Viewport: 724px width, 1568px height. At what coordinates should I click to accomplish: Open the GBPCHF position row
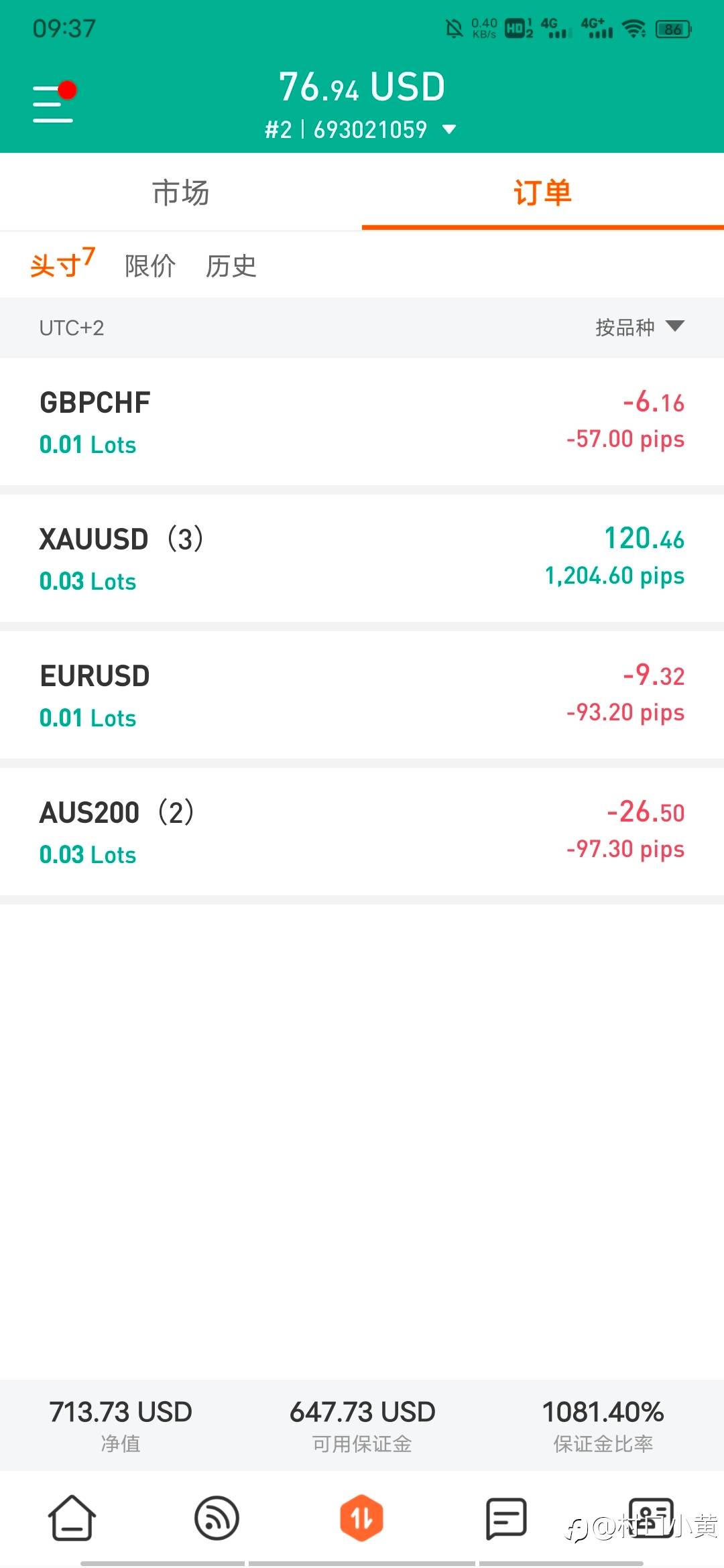pos(362,421)
